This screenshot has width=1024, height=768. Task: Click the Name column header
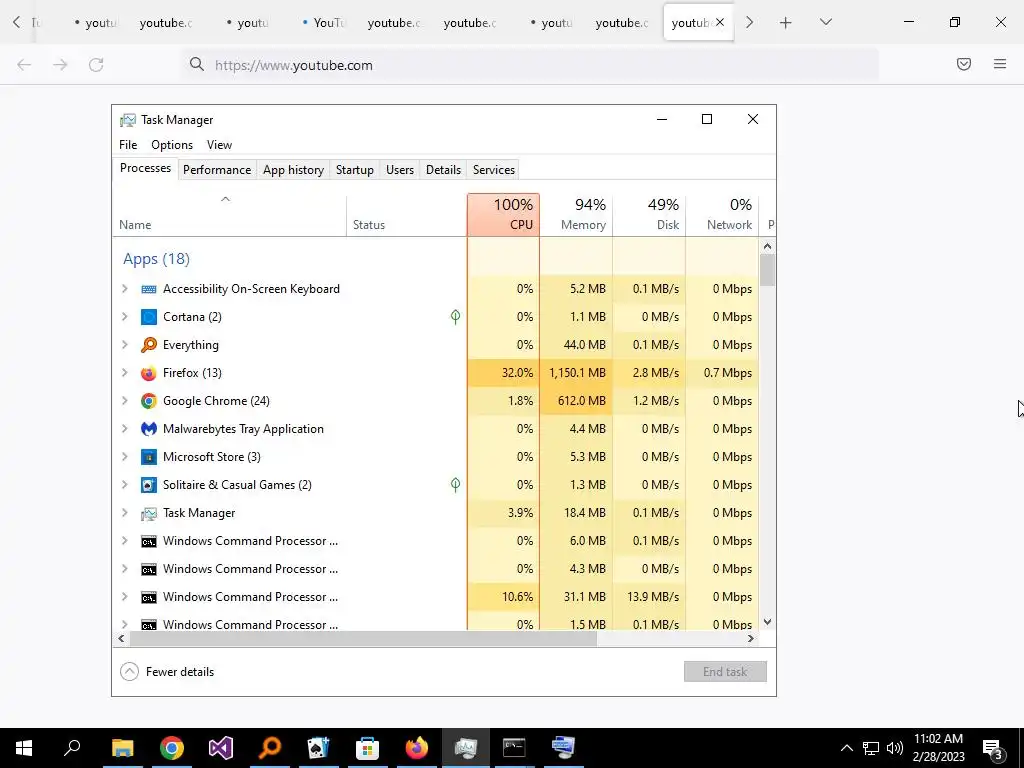[229, 214]
